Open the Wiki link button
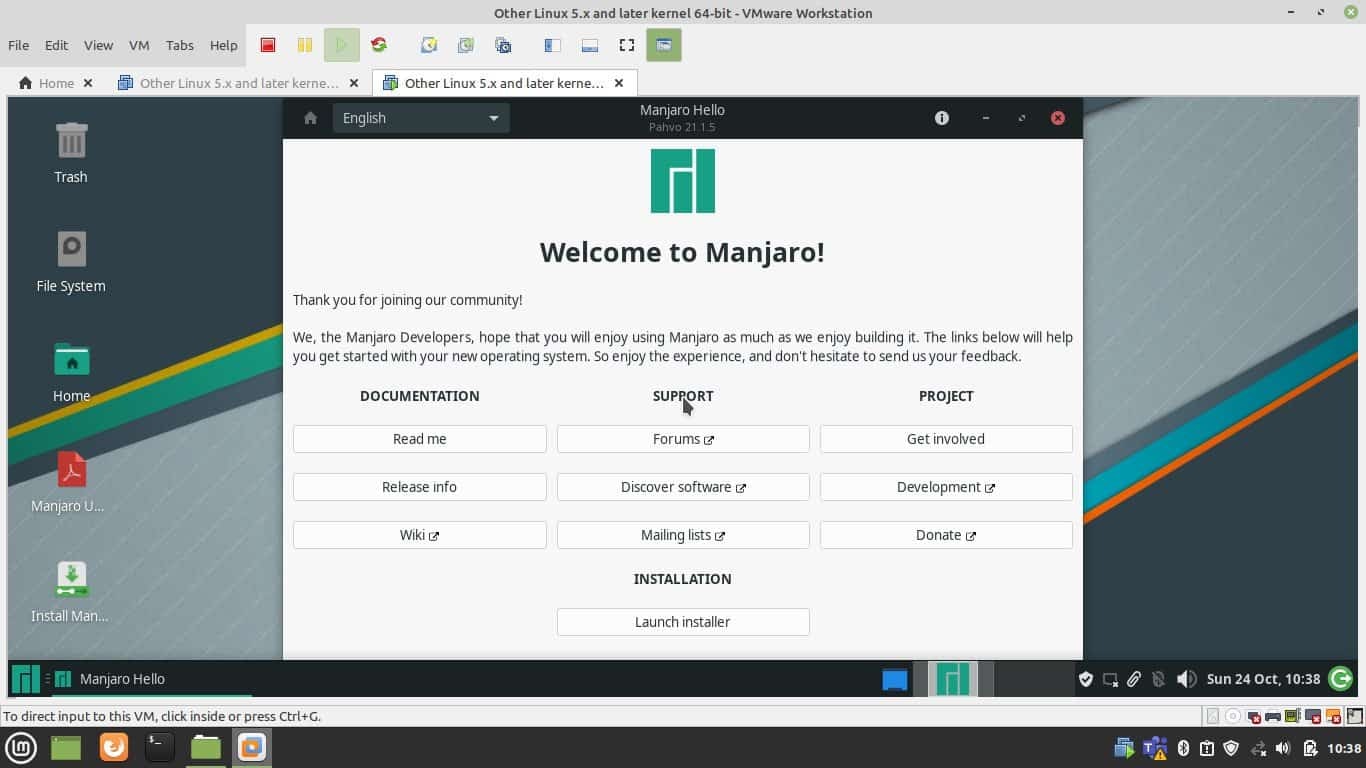 click(x=420, y=535)
